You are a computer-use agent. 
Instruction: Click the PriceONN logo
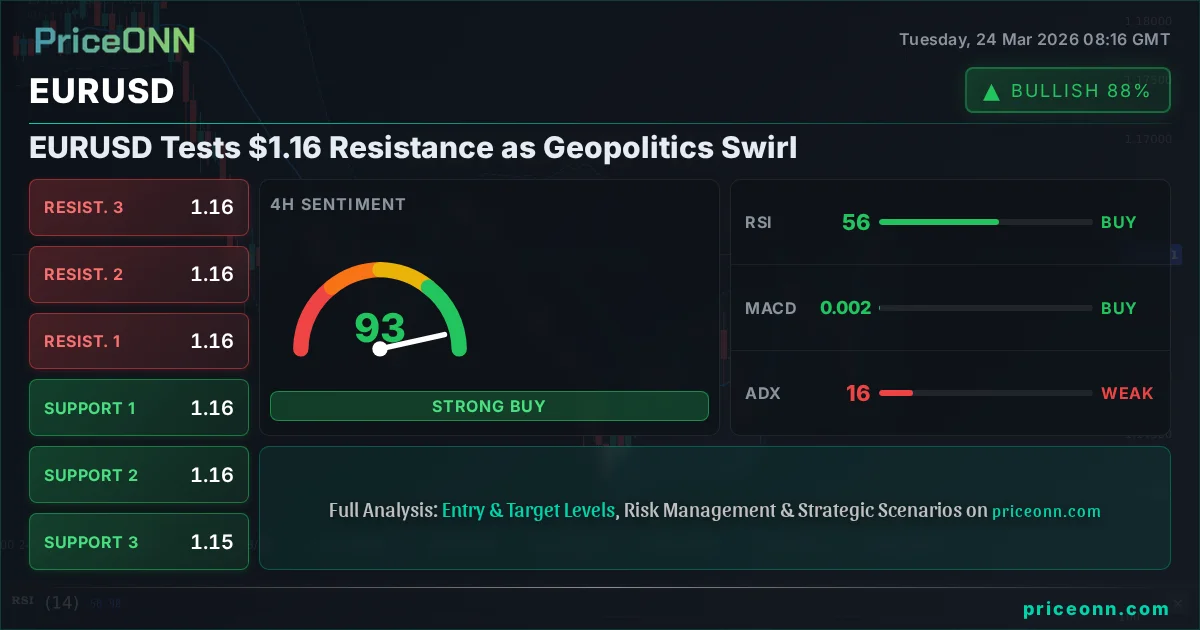coord(115,40)
